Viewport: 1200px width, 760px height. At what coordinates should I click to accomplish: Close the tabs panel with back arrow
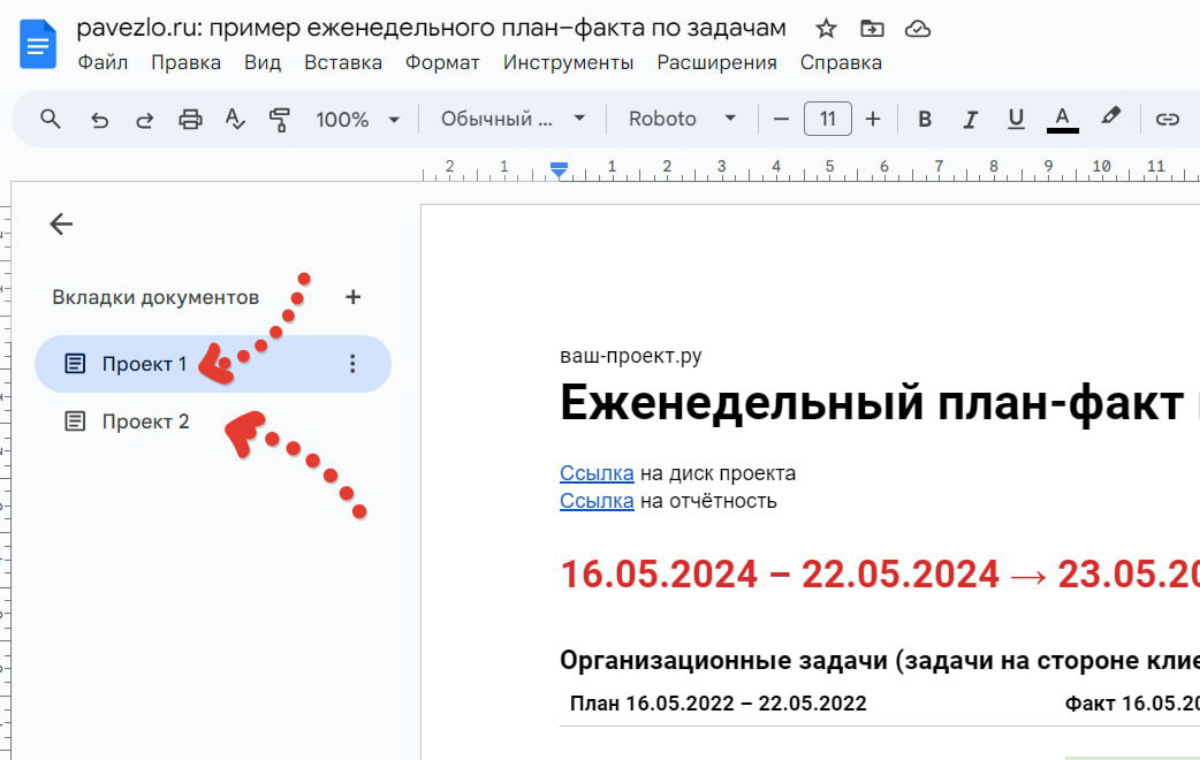[x=61, y=224]
